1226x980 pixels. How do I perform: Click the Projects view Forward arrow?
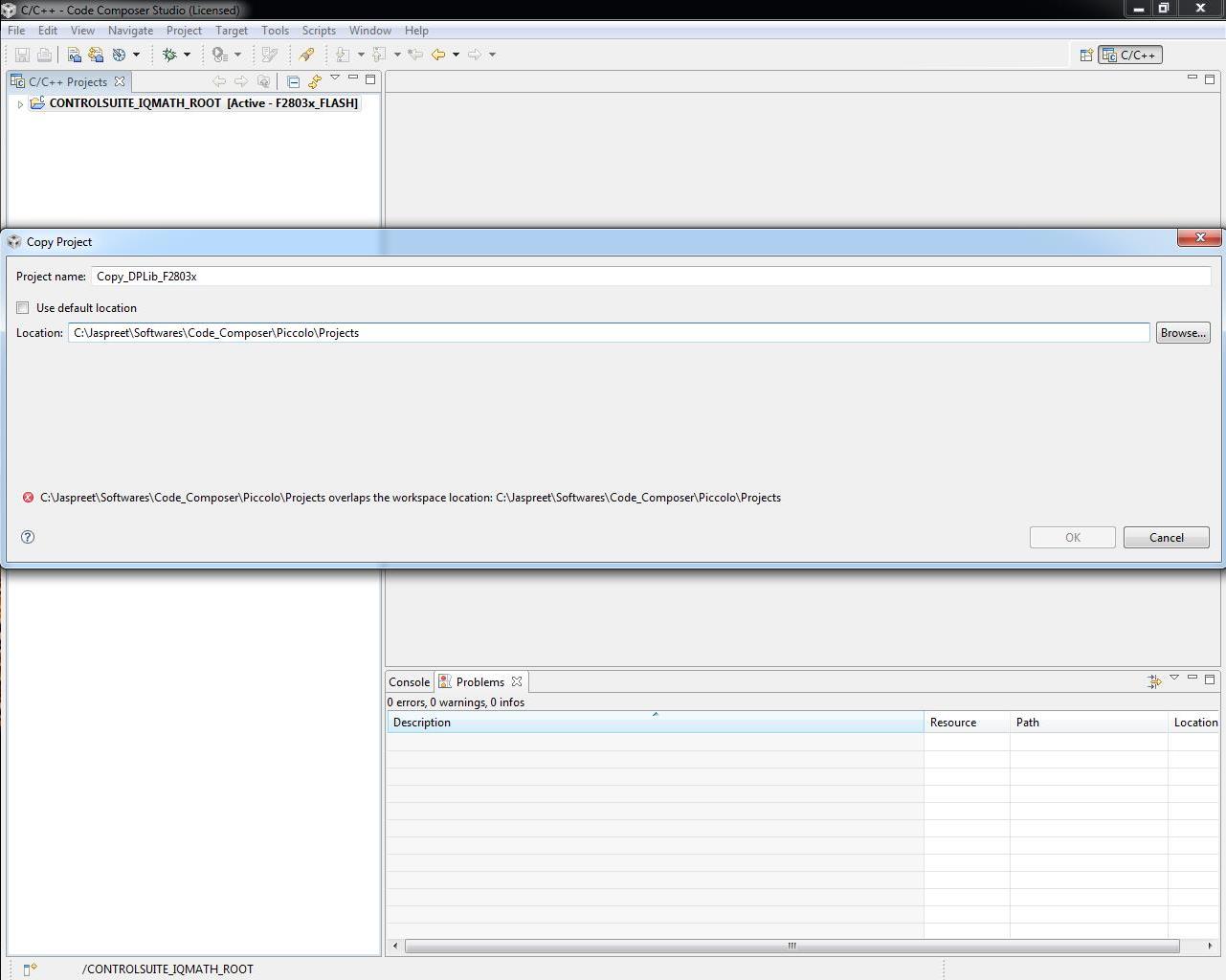click(x=241, y=81)
